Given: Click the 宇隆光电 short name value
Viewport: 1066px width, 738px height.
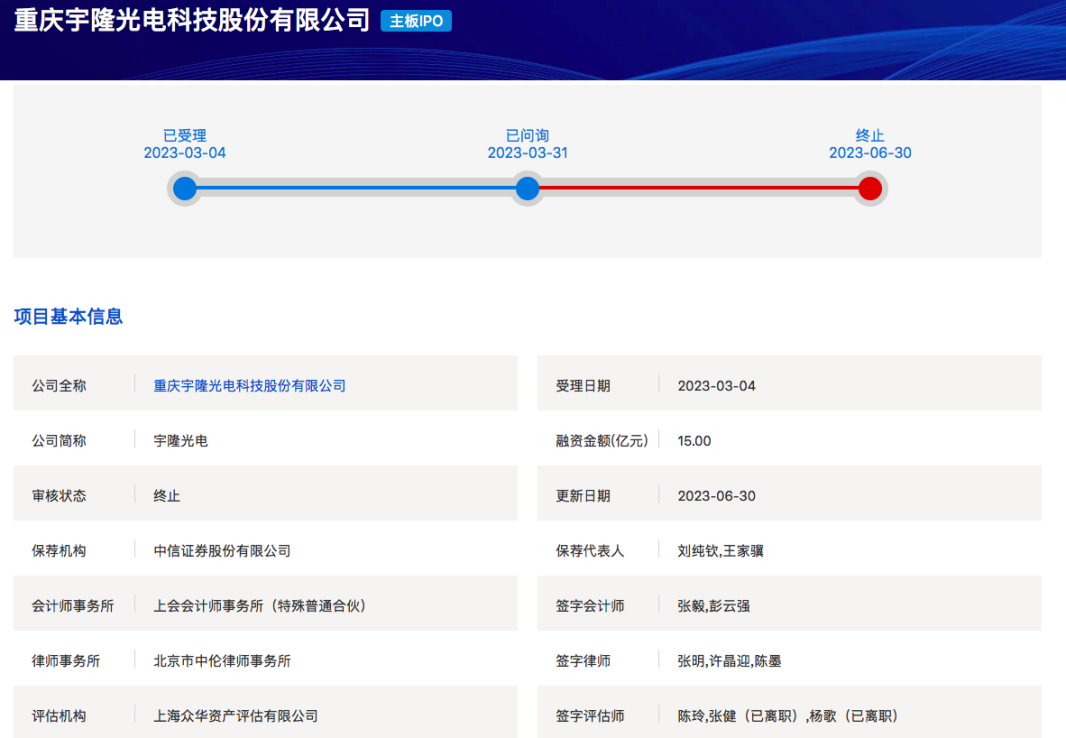Looking at the screenshot, I should 181,441.
